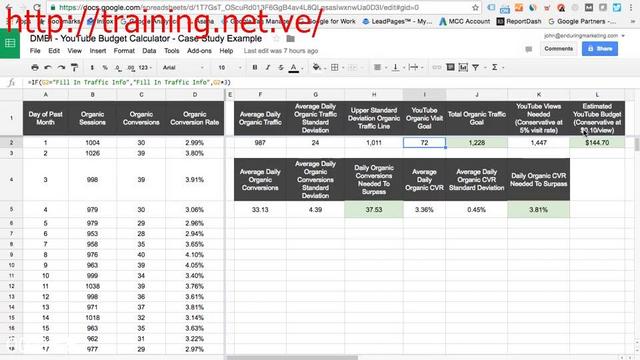Click the Insert chart icon
The image size is (640, 360).
[463, 67]
